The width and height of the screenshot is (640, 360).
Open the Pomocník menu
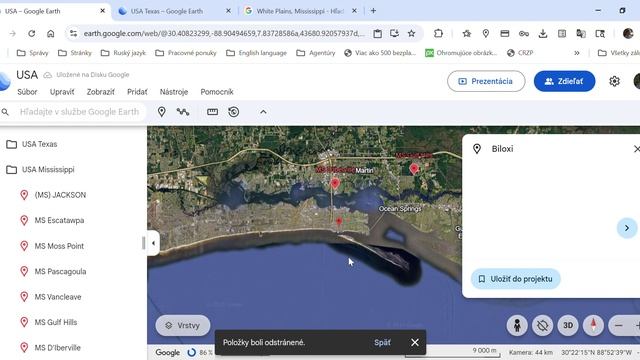217,92
